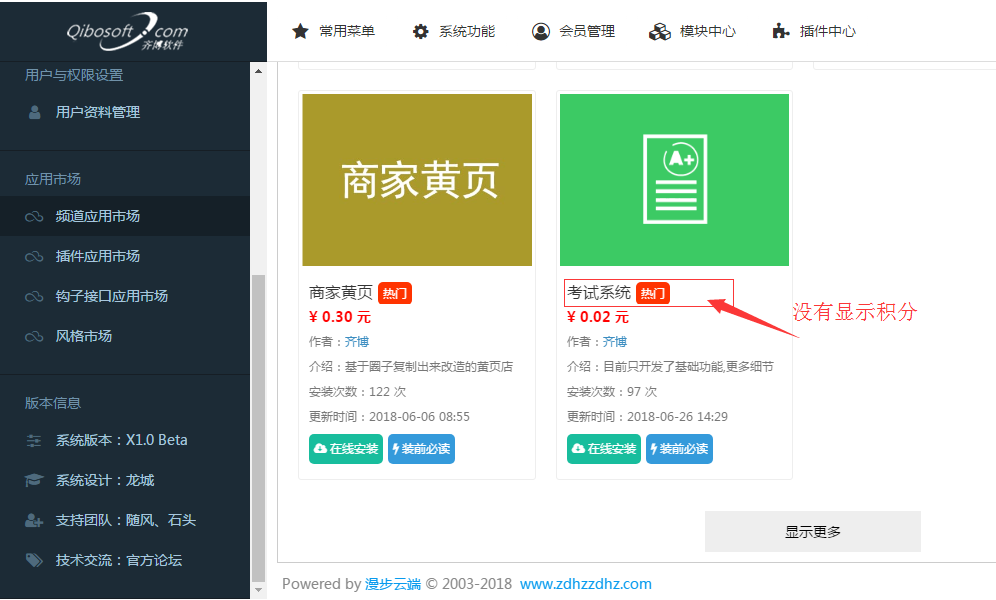Viewport: 996px width, 600px height.
Task: Click 系统设计：龙城 entry
Action: tap(105, 480)
